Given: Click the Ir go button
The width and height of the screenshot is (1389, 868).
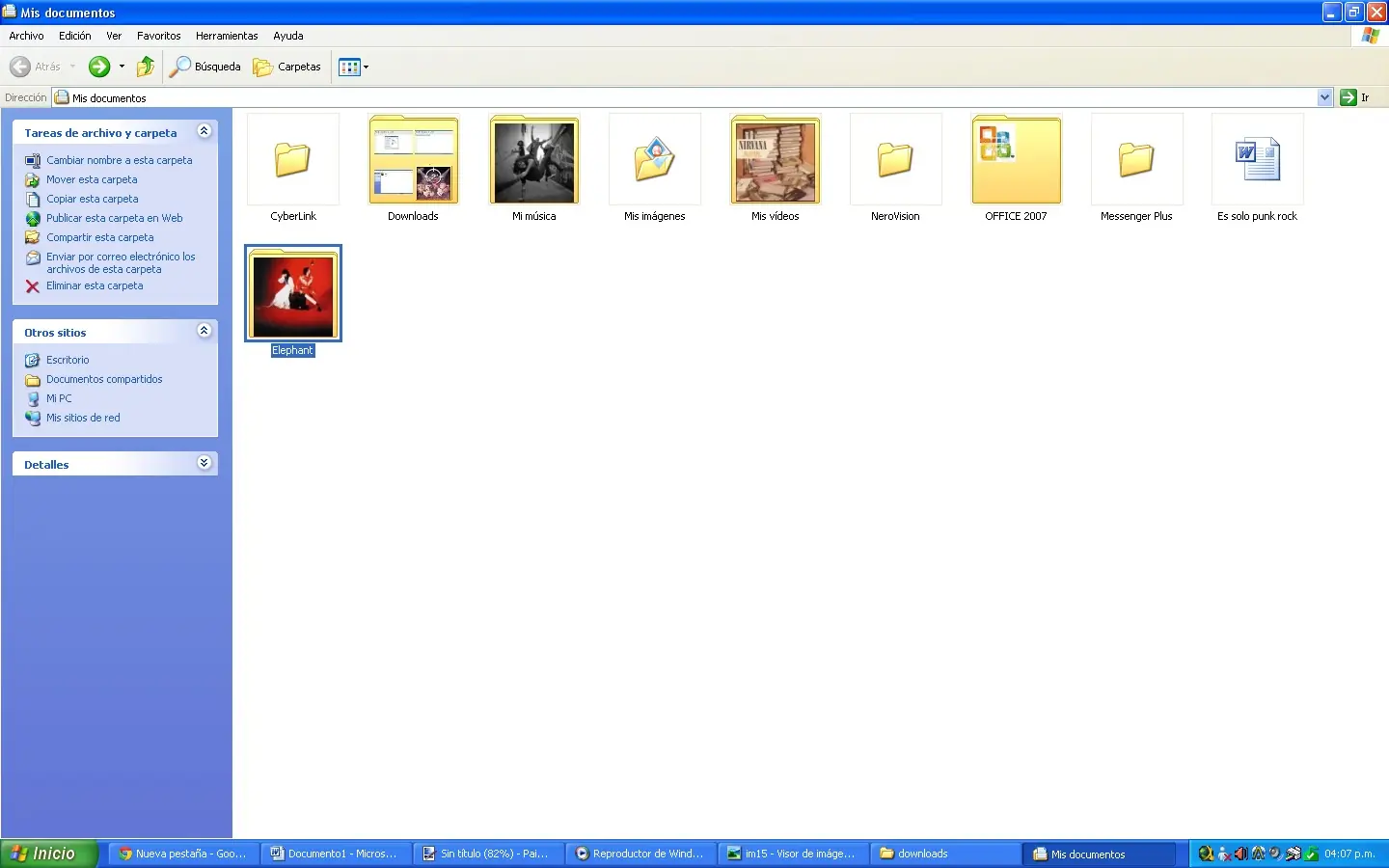Looking at the screenshot, I should 1355,97.
